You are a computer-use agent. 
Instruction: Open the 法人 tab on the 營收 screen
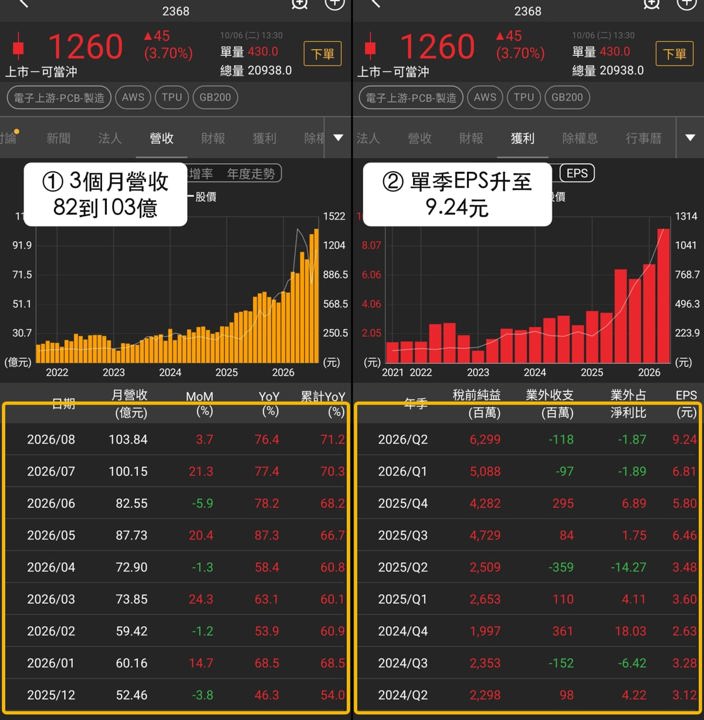click(x=109, y=138)
